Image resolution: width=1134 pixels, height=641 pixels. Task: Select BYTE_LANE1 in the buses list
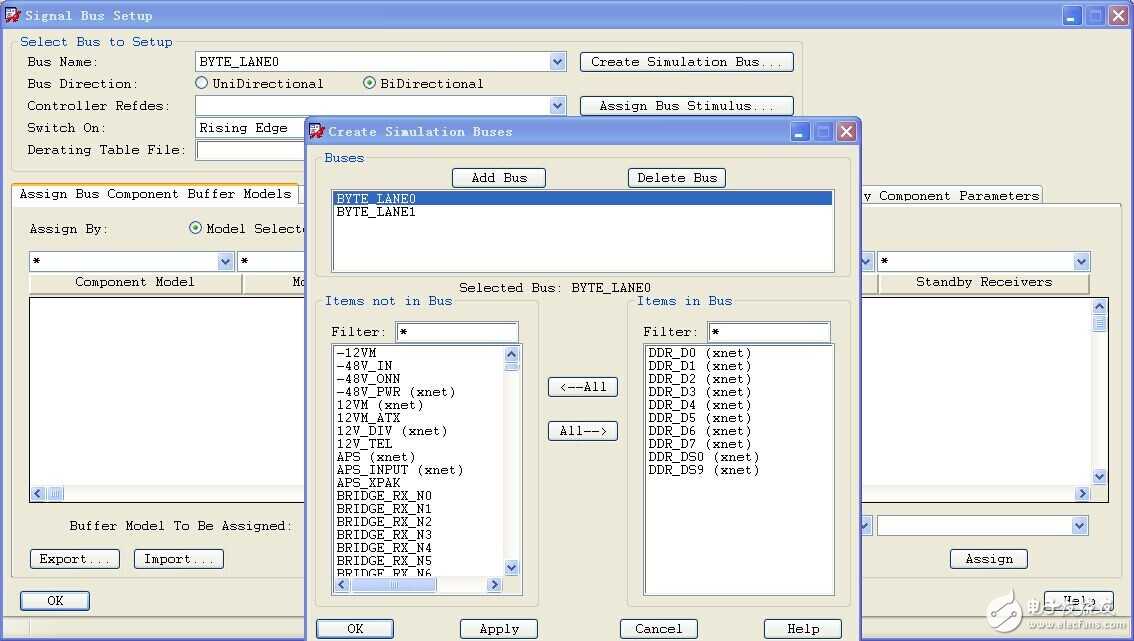coord(376,212)
